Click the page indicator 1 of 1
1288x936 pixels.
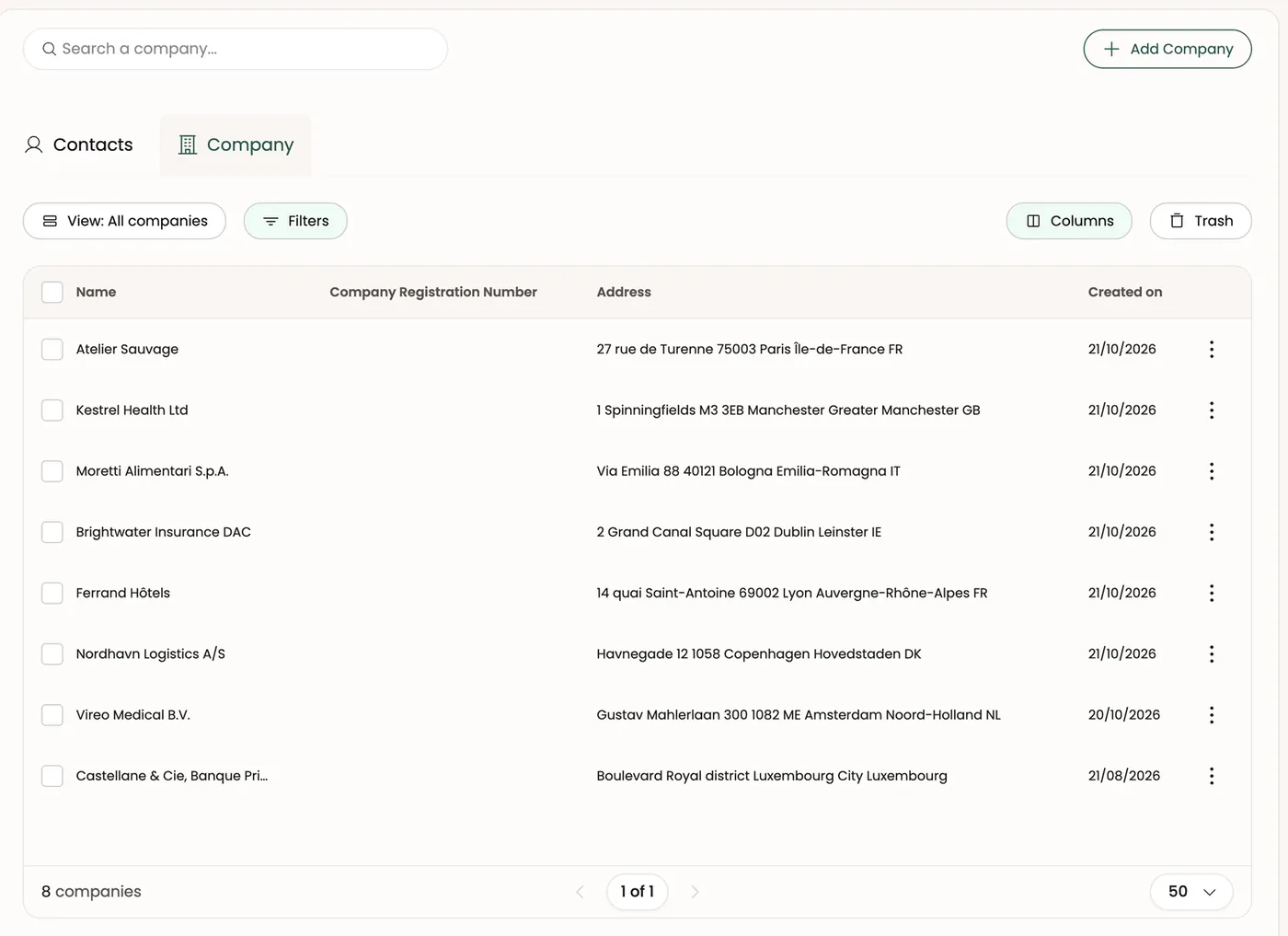tap(638, 892)
